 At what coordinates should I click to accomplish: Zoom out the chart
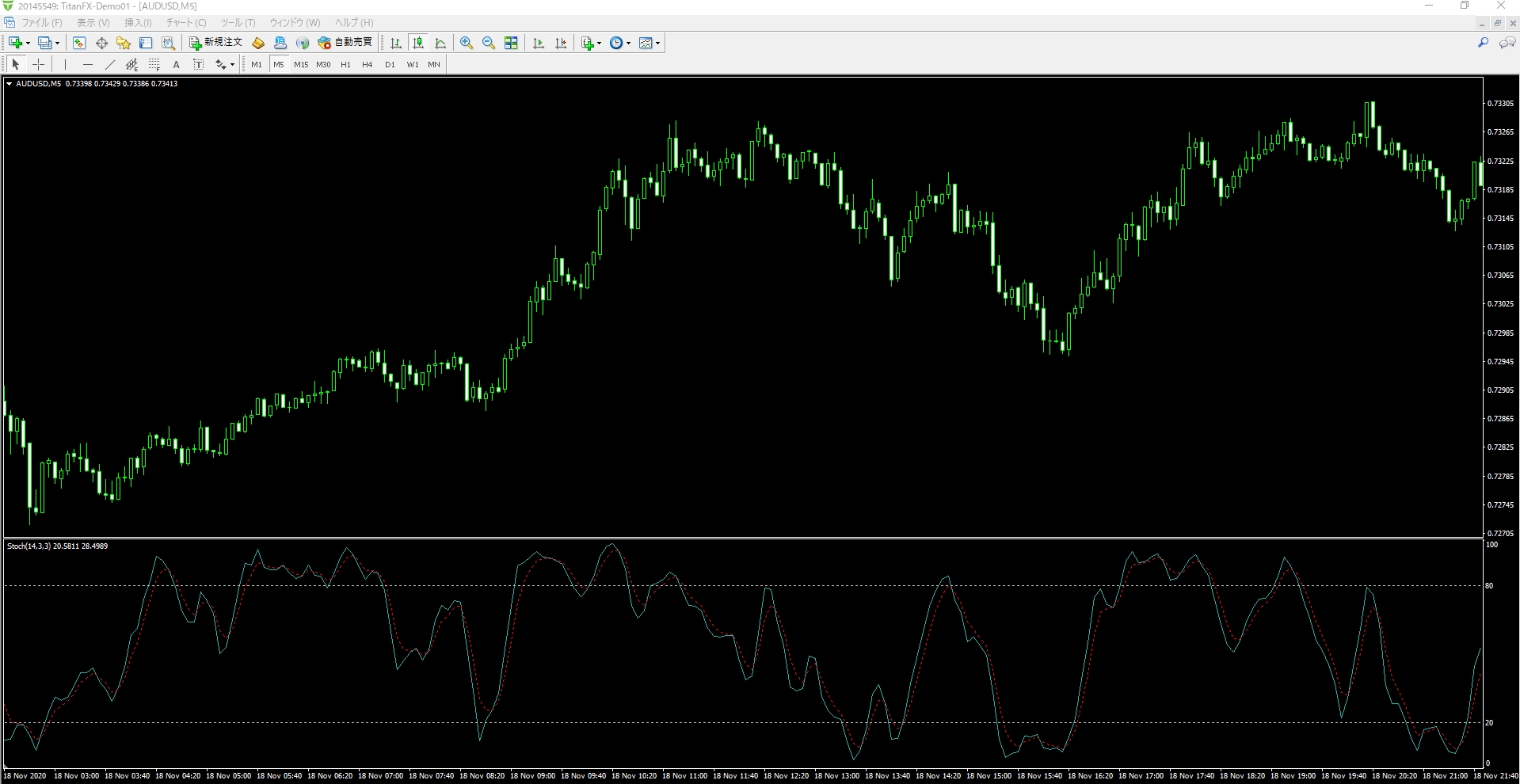[489, 43]
